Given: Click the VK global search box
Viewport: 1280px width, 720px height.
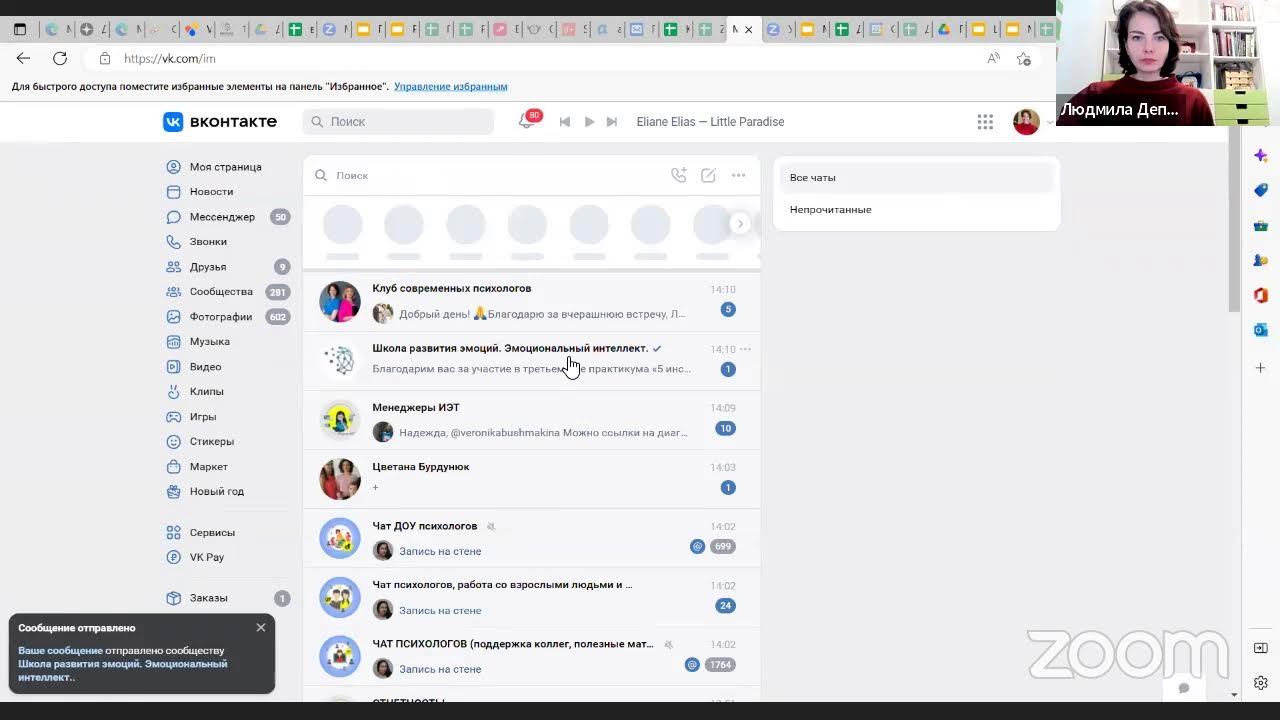Looking at the screenshot, I should pyautogui.click(x=398, y=122).
